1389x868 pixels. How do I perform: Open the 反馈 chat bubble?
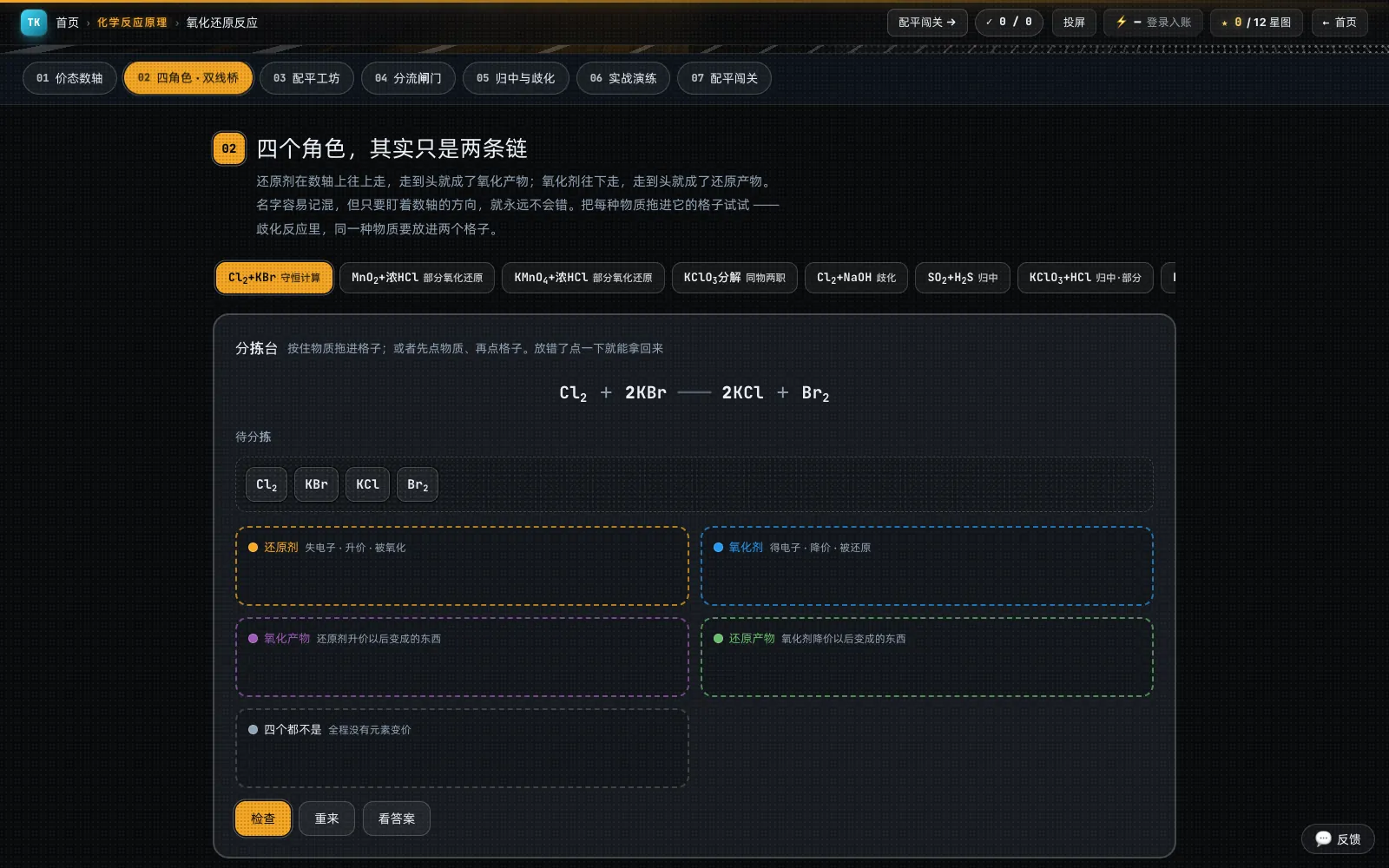(x=1338, y=838)
